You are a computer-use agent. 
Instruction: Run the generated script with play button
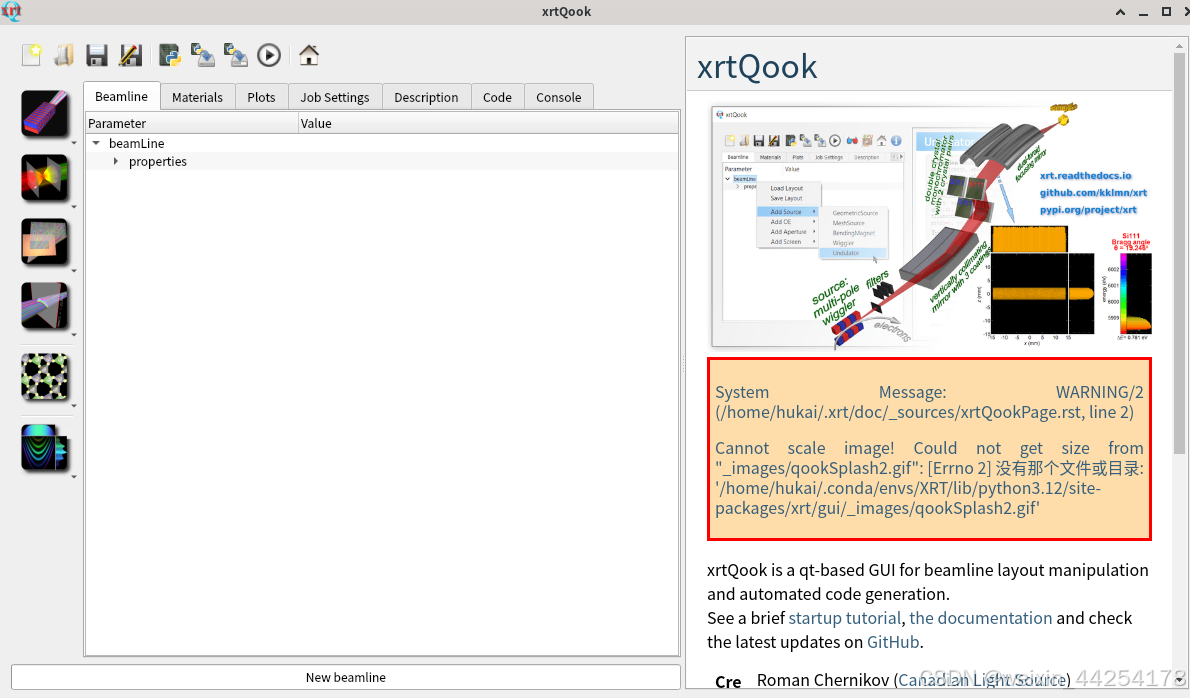click(269, 55)
